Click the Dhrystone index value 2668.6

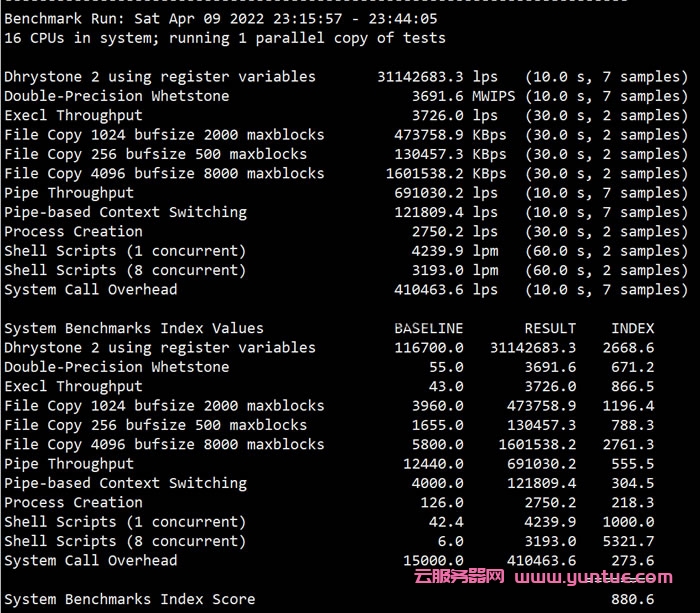click(628, 348)
